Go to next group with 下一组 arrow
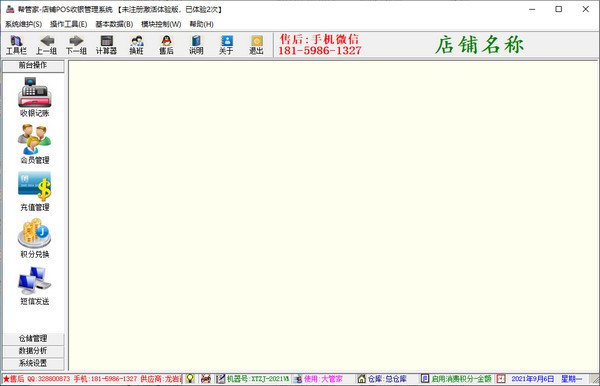600x386 pixels. [77, 45]
